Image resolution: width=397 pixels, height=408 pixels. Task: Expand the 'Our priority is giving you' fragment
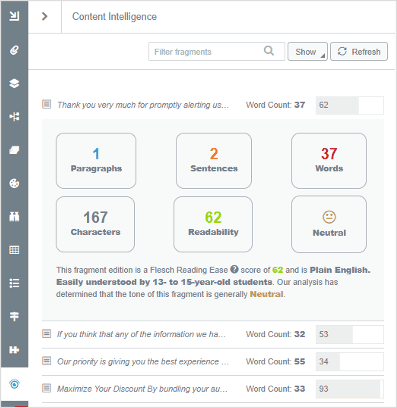(213, 361)
